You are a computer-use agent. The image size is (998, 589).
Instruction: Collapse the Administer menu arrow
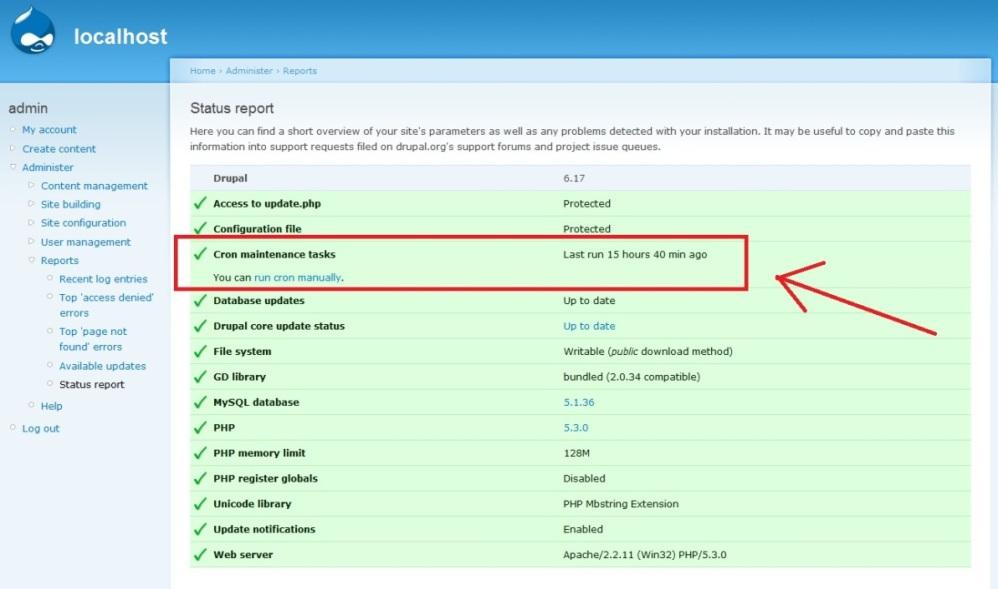pyautogui.click(x=13, y=167)
